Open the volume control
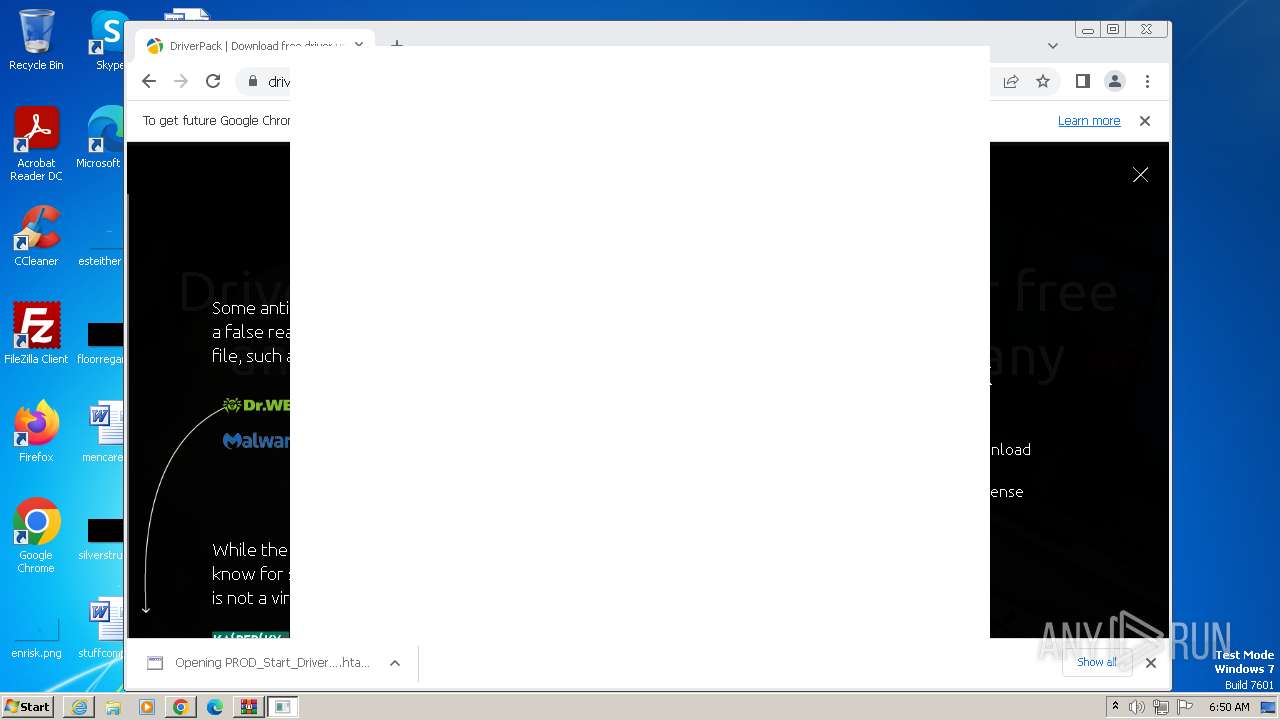 click(1137, 707)
